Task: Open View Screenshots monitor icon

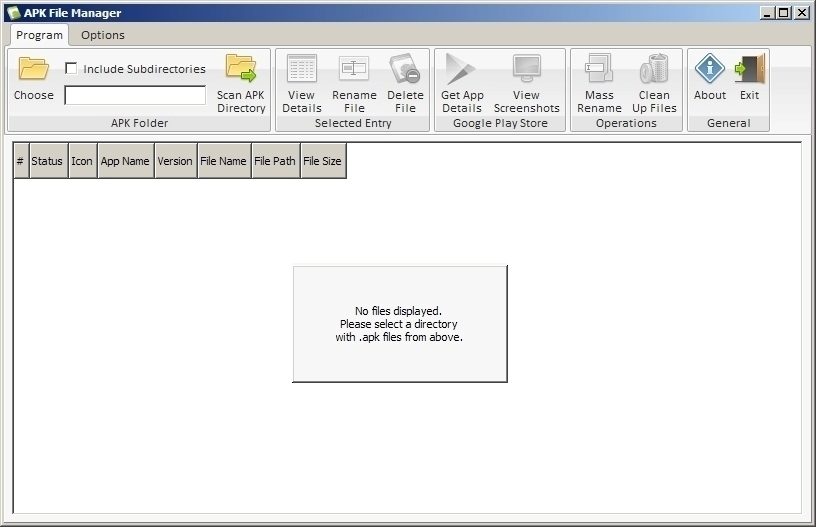Action: pyautogui.click(x=527, y=68)
